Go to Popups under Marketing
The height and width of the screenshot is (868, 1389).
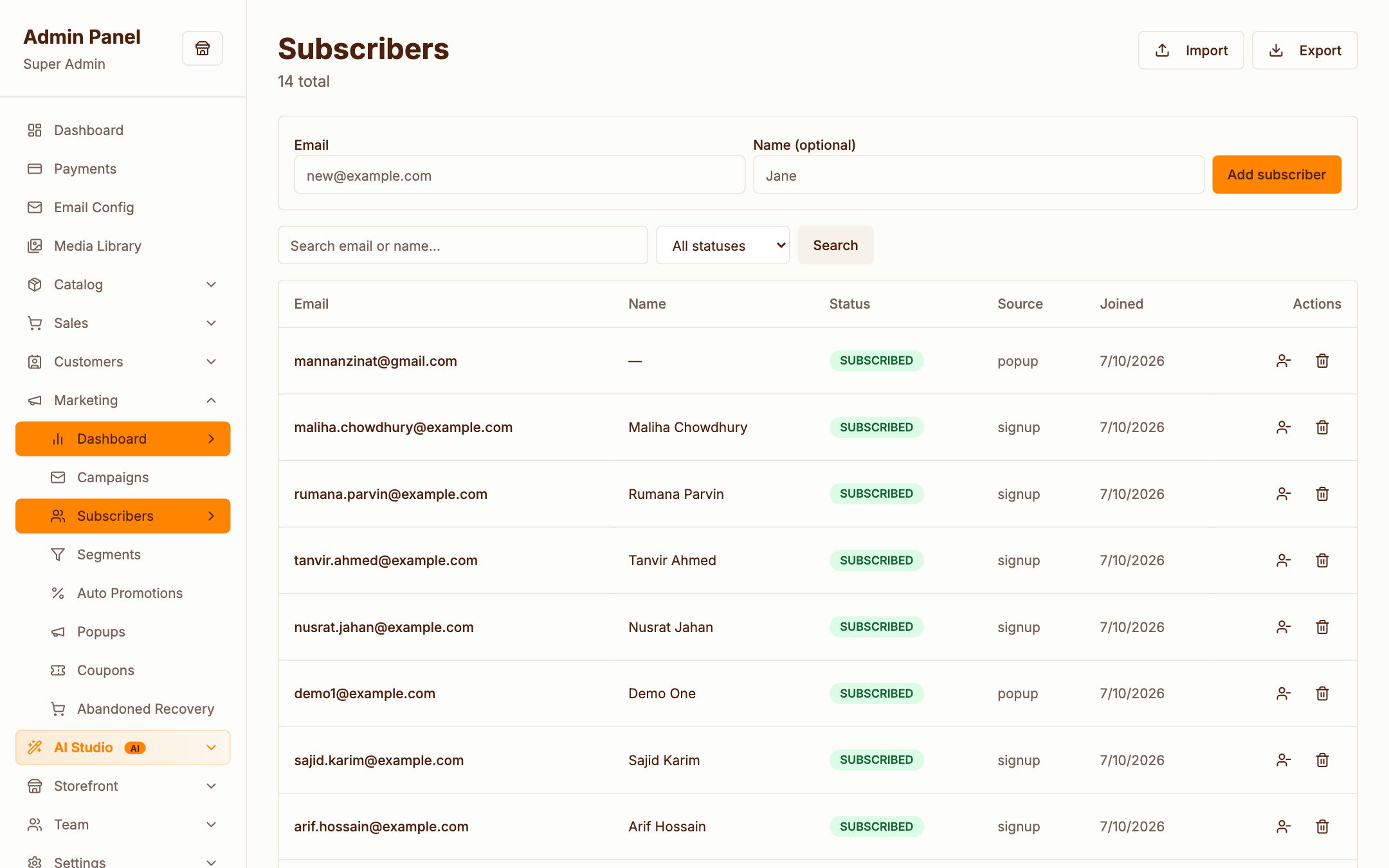click(123, 631)
